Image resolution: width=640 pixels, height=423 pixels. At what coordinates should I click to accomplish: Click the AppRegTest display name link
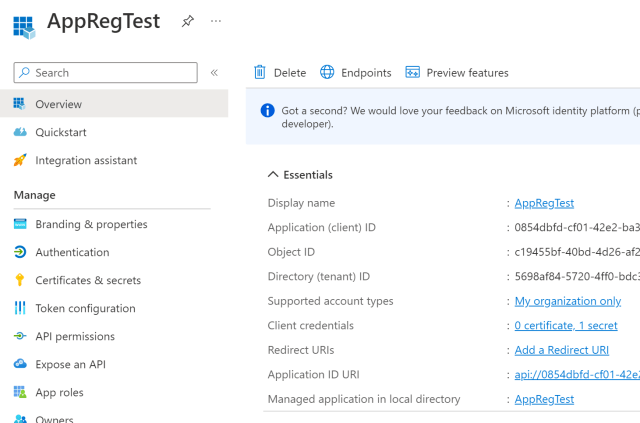tap(544, 203)
